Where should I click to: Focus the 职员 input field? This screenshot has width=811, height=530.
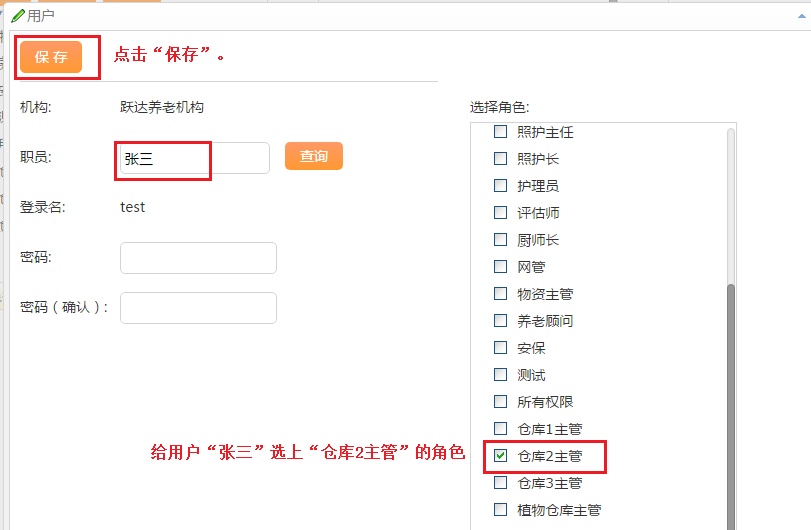[194, 158]
